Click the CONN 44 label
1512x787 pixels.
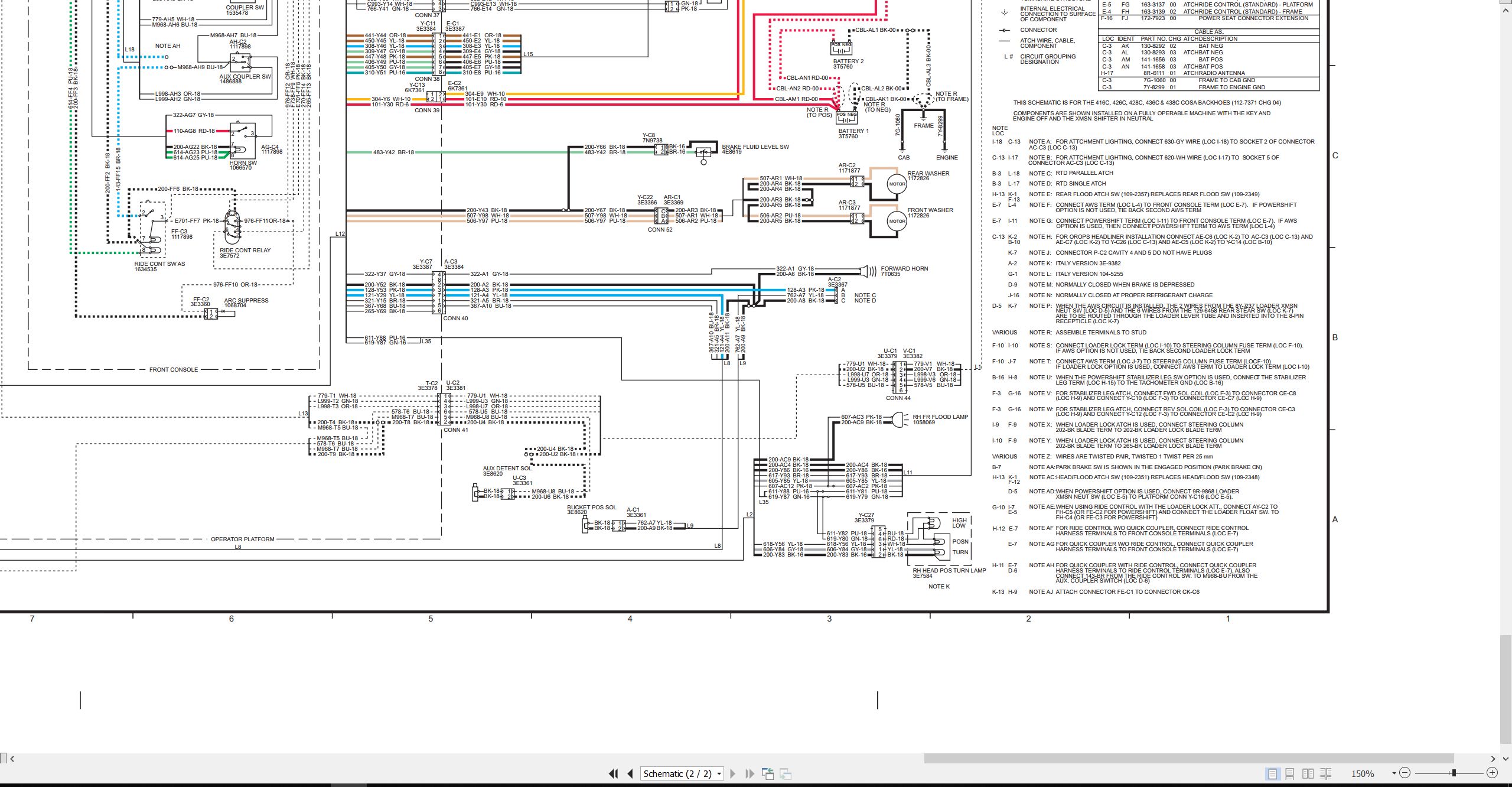[898, 398]
